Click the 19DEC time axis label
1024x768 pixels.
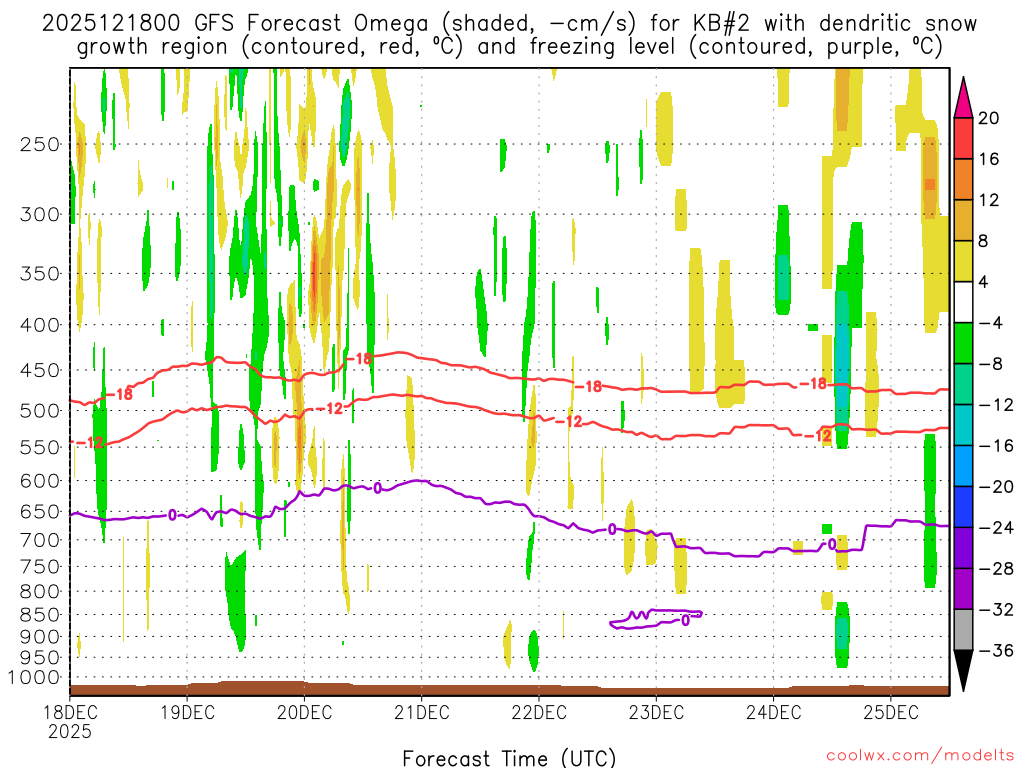[187, 712]
